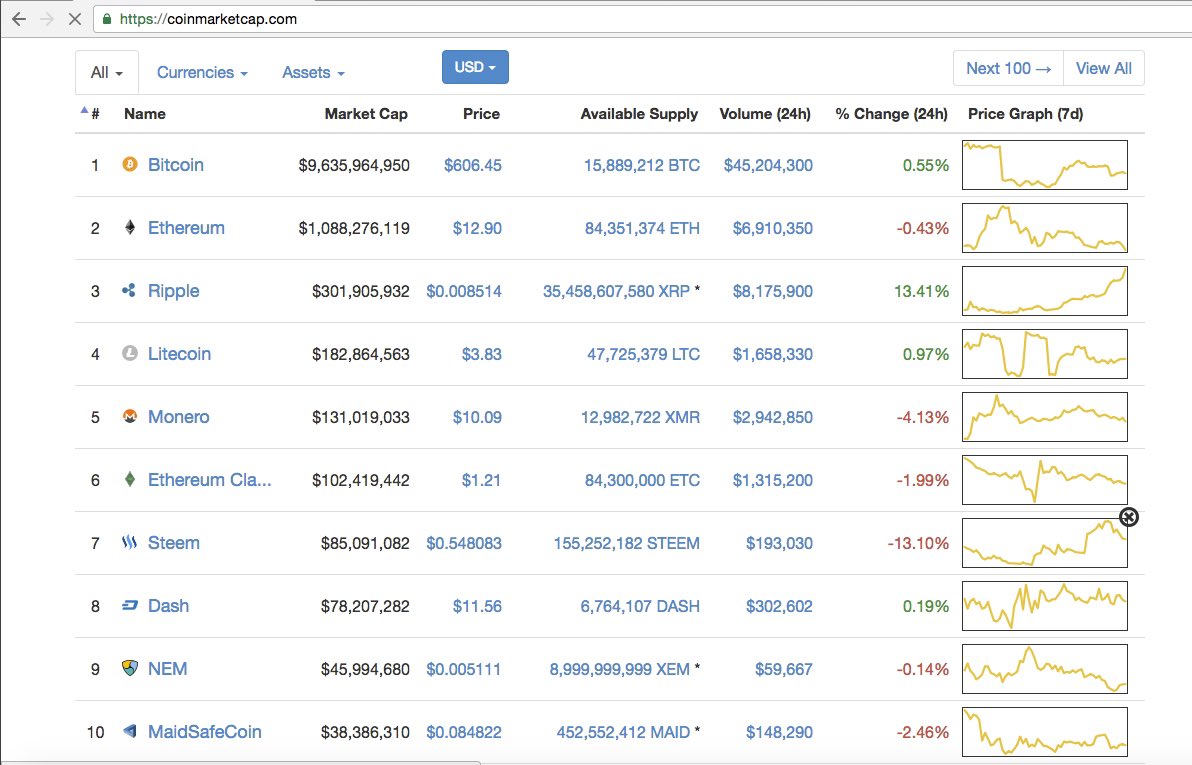Viewport: 1192px width, 765px height.
Task: Click the green secure padlock icon
Action: point(106,19)
